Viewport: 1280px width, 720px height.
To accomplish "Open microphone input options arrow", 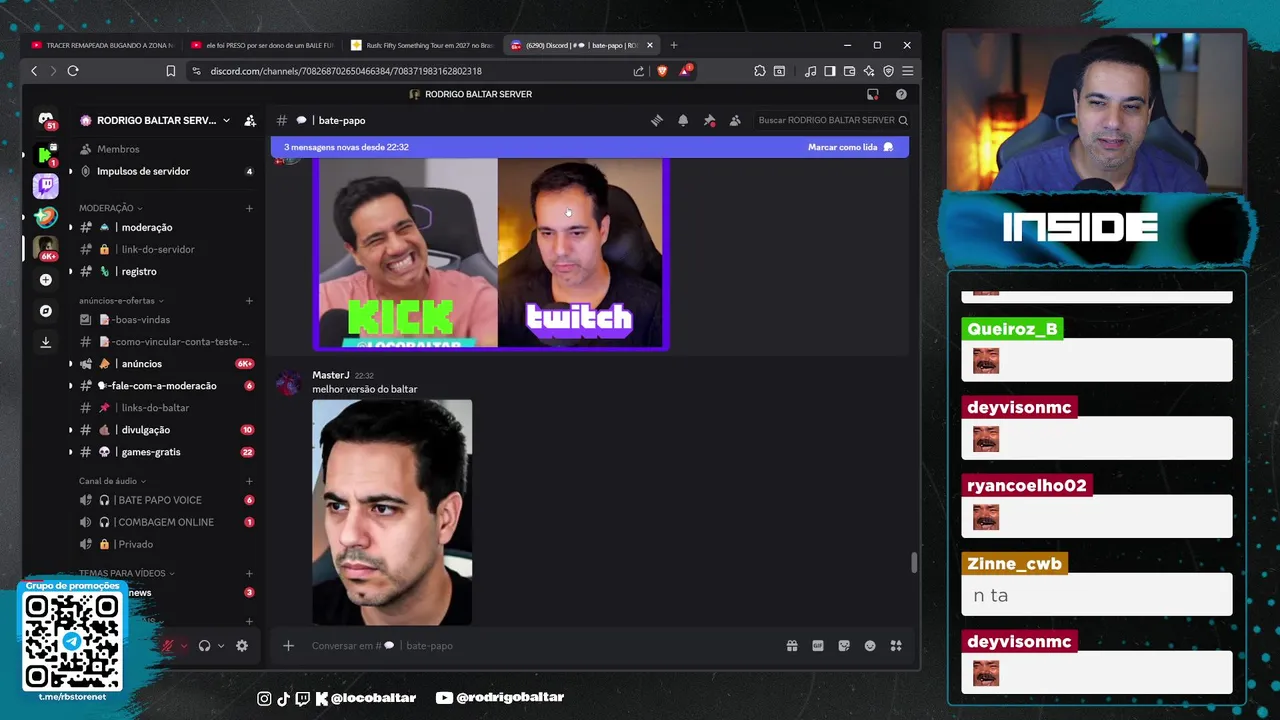I will 184,646.
